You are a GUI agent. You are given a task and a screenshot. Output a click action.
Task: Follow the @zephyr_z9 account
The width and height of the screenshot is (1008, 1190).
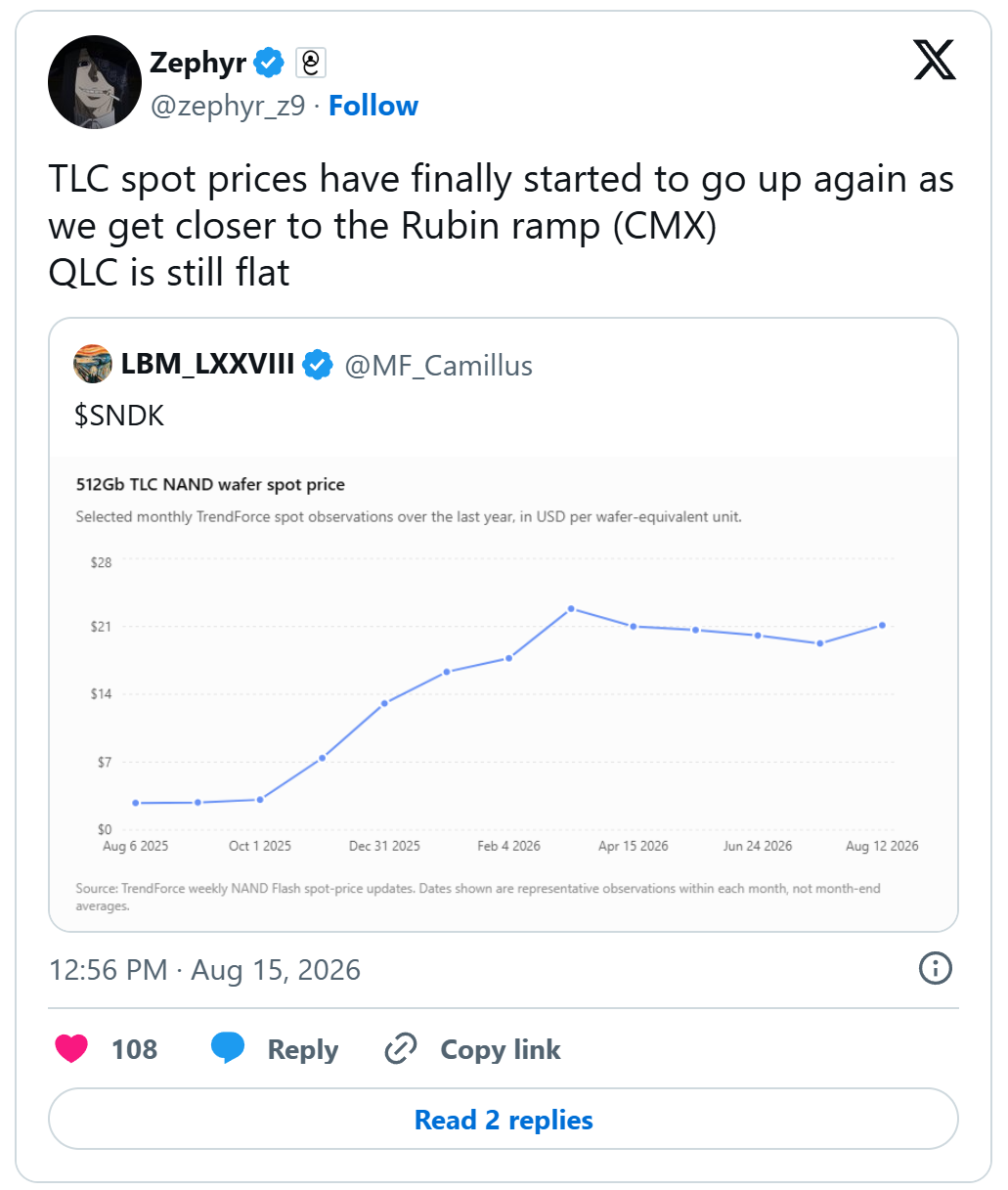373,106
